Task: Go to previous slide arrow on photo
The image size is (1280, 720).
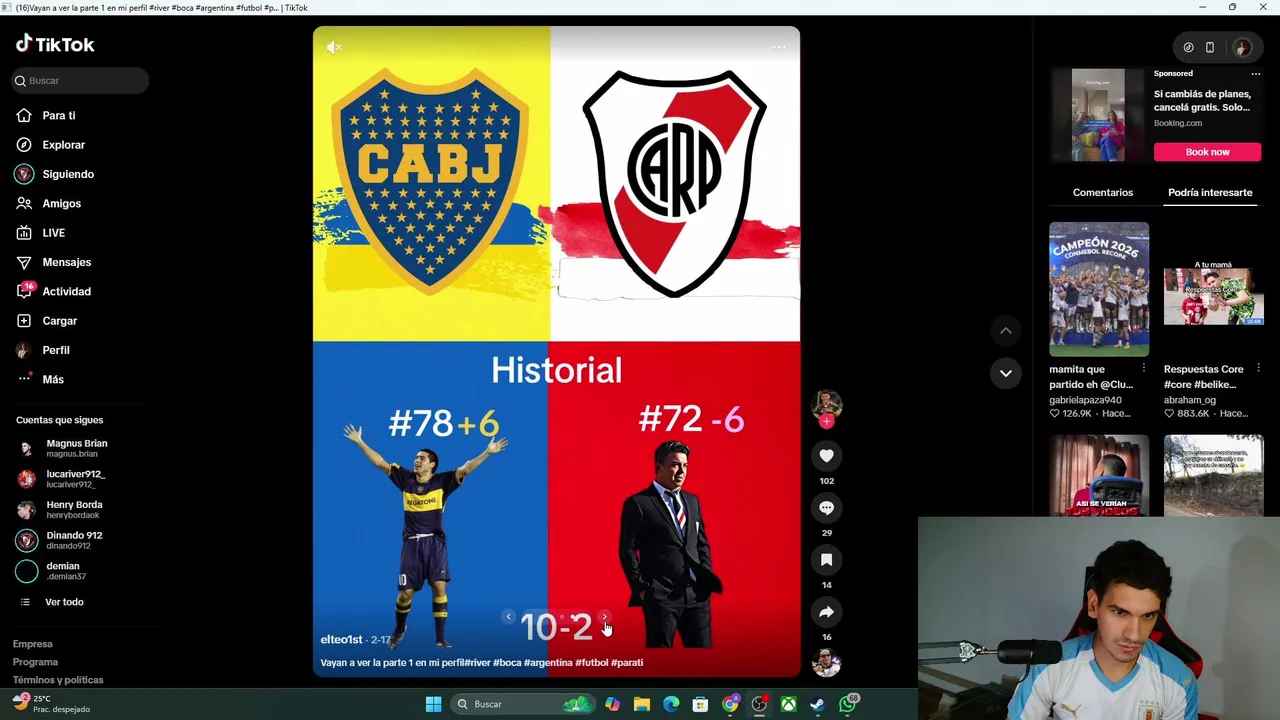Action: point(508,616)
